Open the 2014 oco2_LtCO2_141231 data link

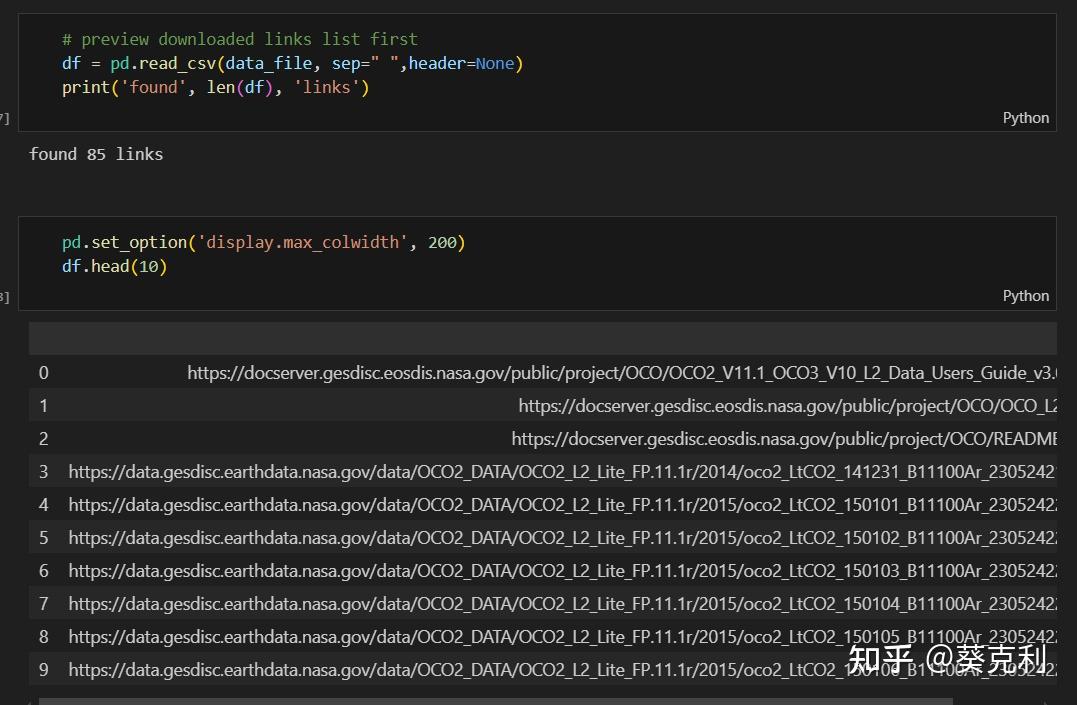pos(560,471)
